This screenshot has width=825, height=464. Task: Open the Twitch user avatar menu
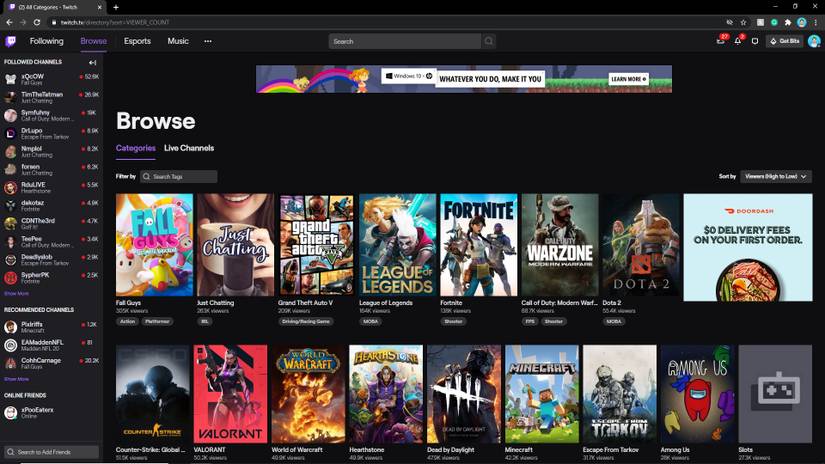click(x=814, y=41)
